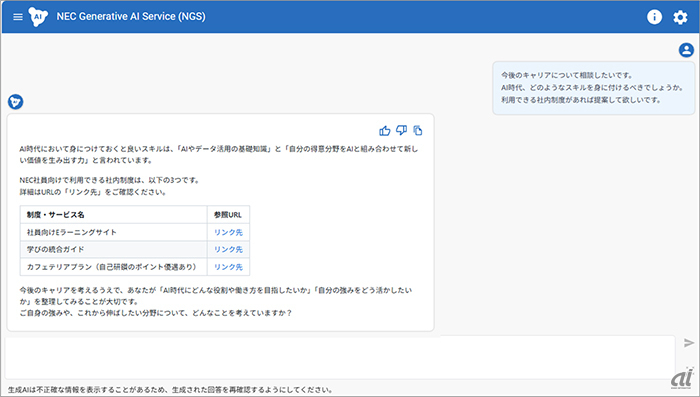Click the NEC Generative AI Service (NGS) title

(x=131, y=17)
